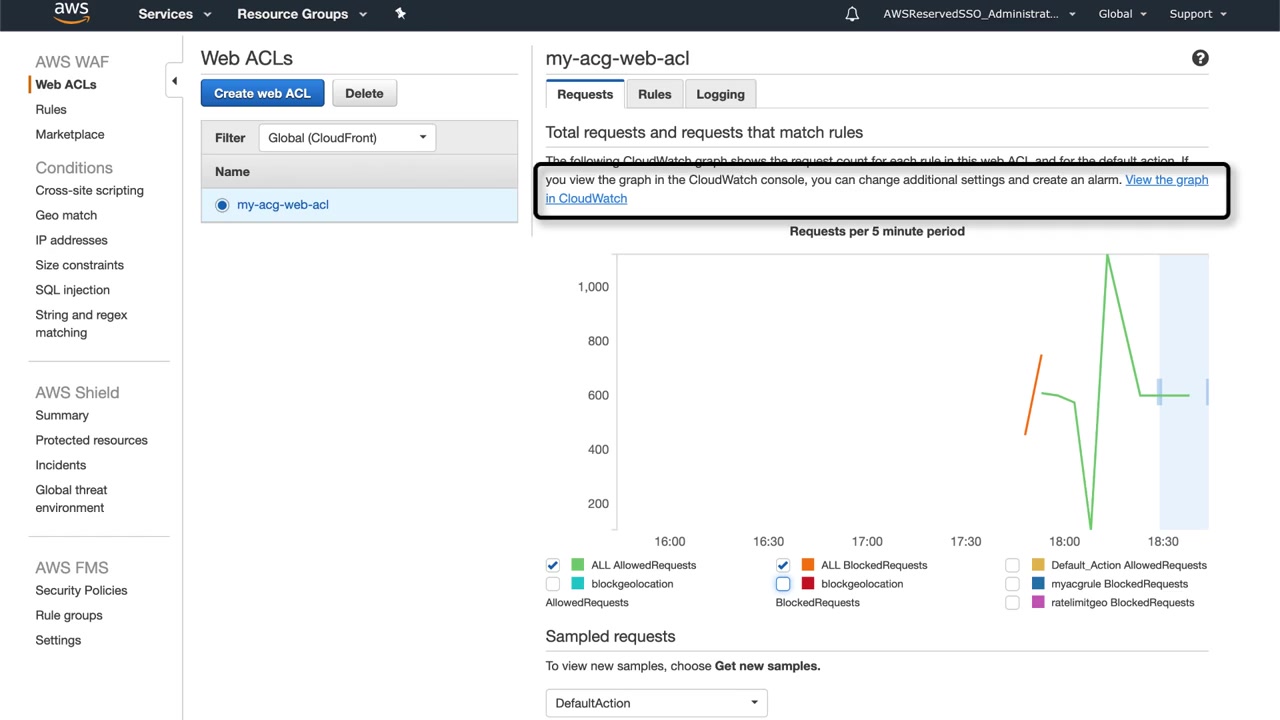Open the DefaultAction sampled requests dropdown
The height and width of the screenshot is (720, 1280).
pos(656,703)
